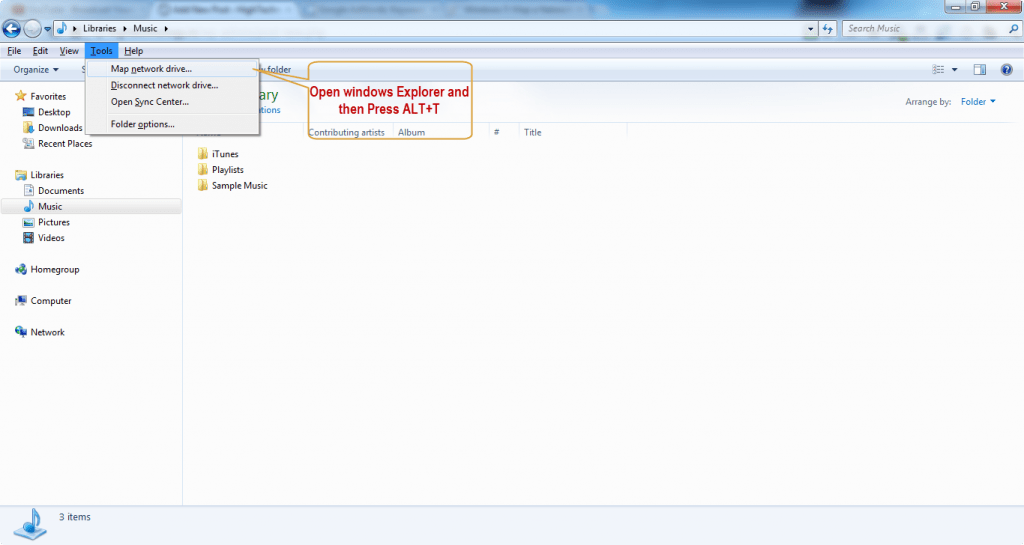This screenshot has width=1024, height=545.
Task: Click the Libraries icon in sidebar
Action: [x=20, y=175]
